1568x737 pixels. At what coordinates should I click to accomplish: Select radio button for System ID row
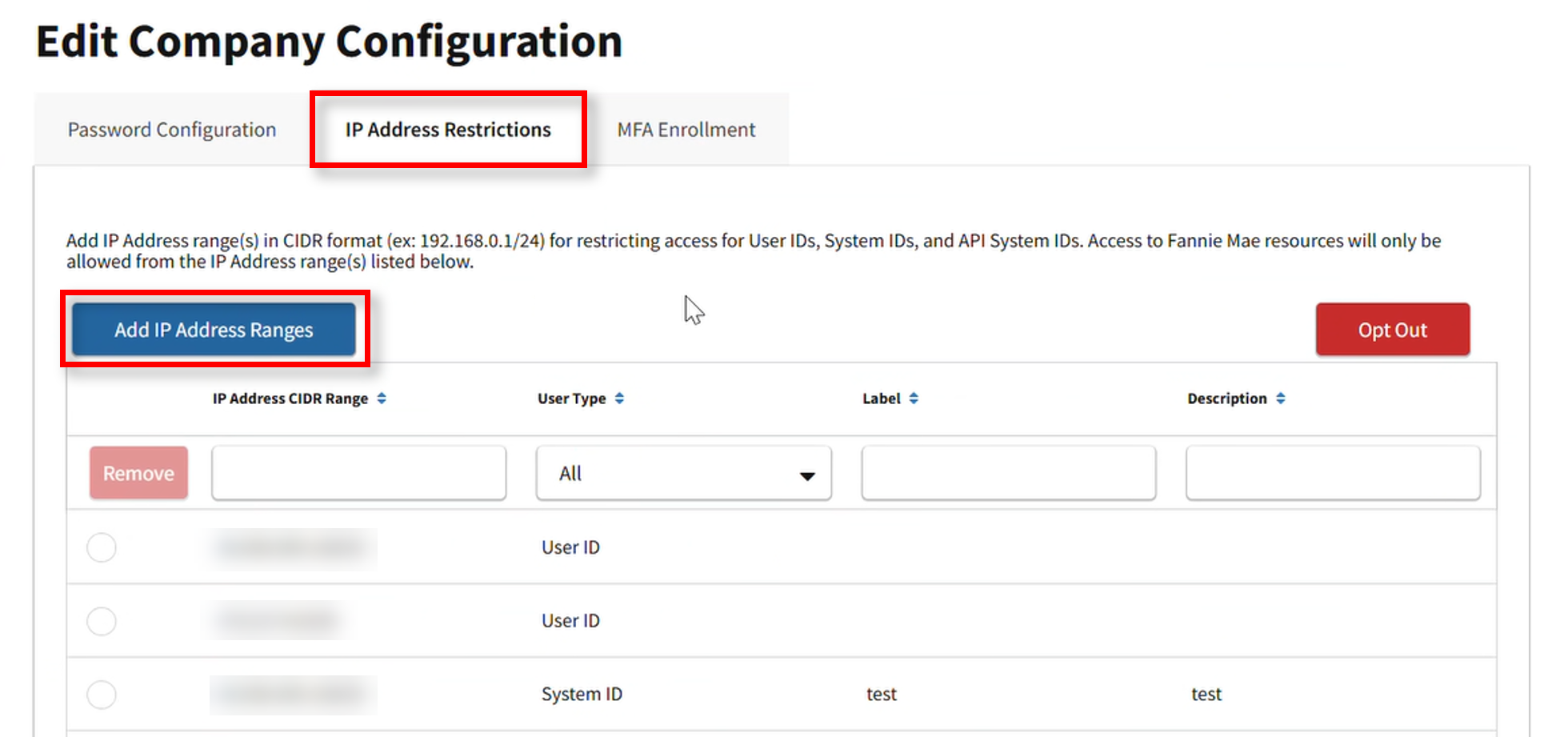click(x=102, y=695)
